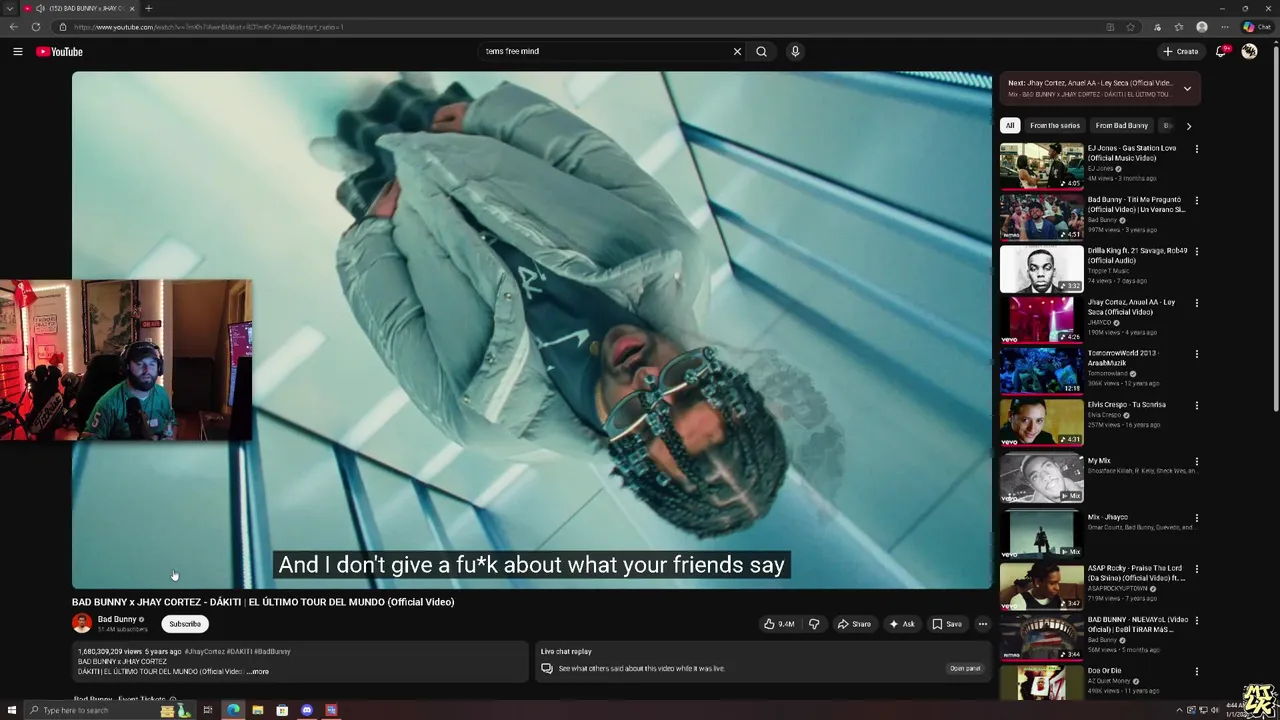The width and height of the screenshot is (1280, 720).
Task: Dislike the video with thumbs down
Action: [814, 624]
